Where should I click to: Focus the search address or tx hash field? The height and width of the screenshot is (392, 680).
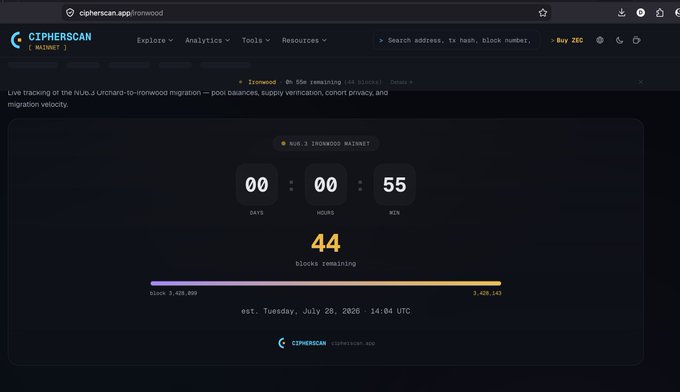tap(456, 40)
